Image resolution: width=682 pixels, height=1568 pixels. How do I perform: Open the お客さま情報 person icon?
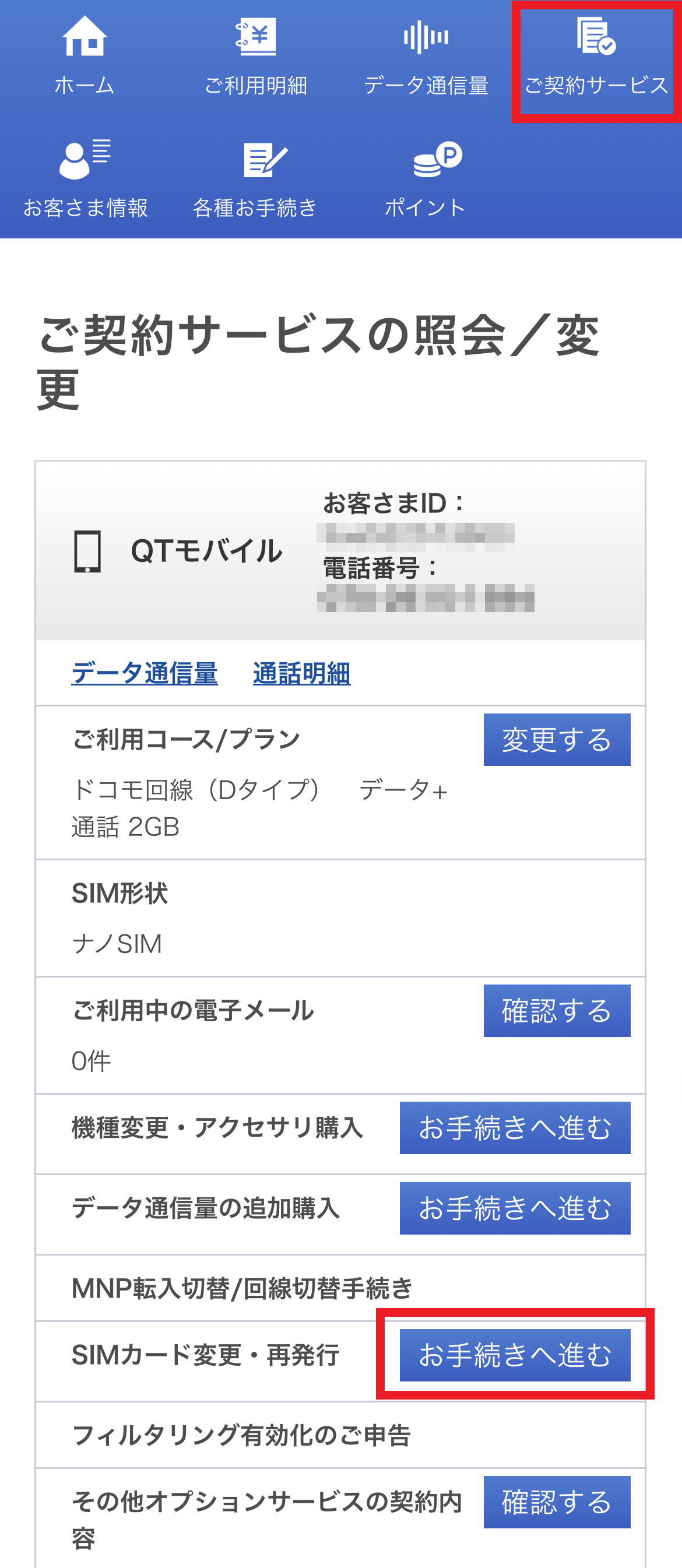coord(85,159)
